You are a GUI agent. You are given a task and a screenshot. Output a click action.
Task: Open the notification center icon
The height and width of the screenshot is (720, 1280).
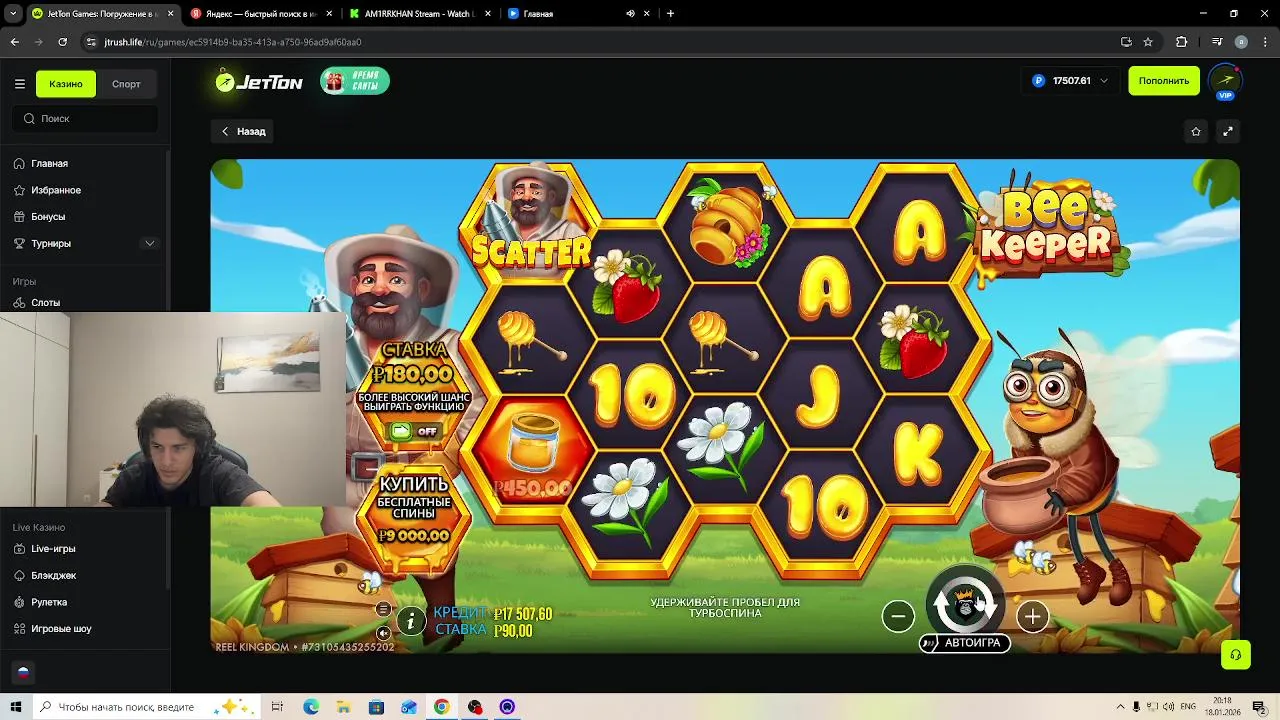click(1259, 707)
